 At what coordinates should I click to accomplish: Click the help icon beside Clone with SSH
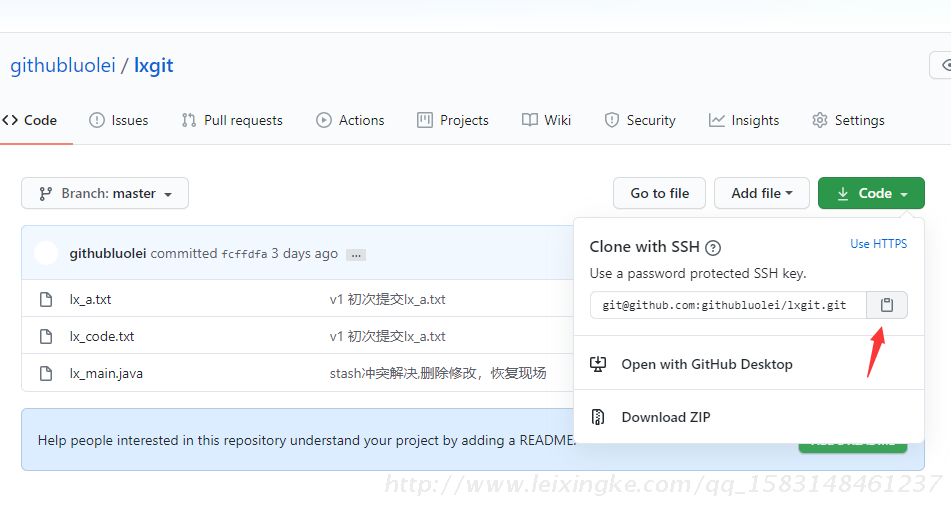[x=713, y=248]
